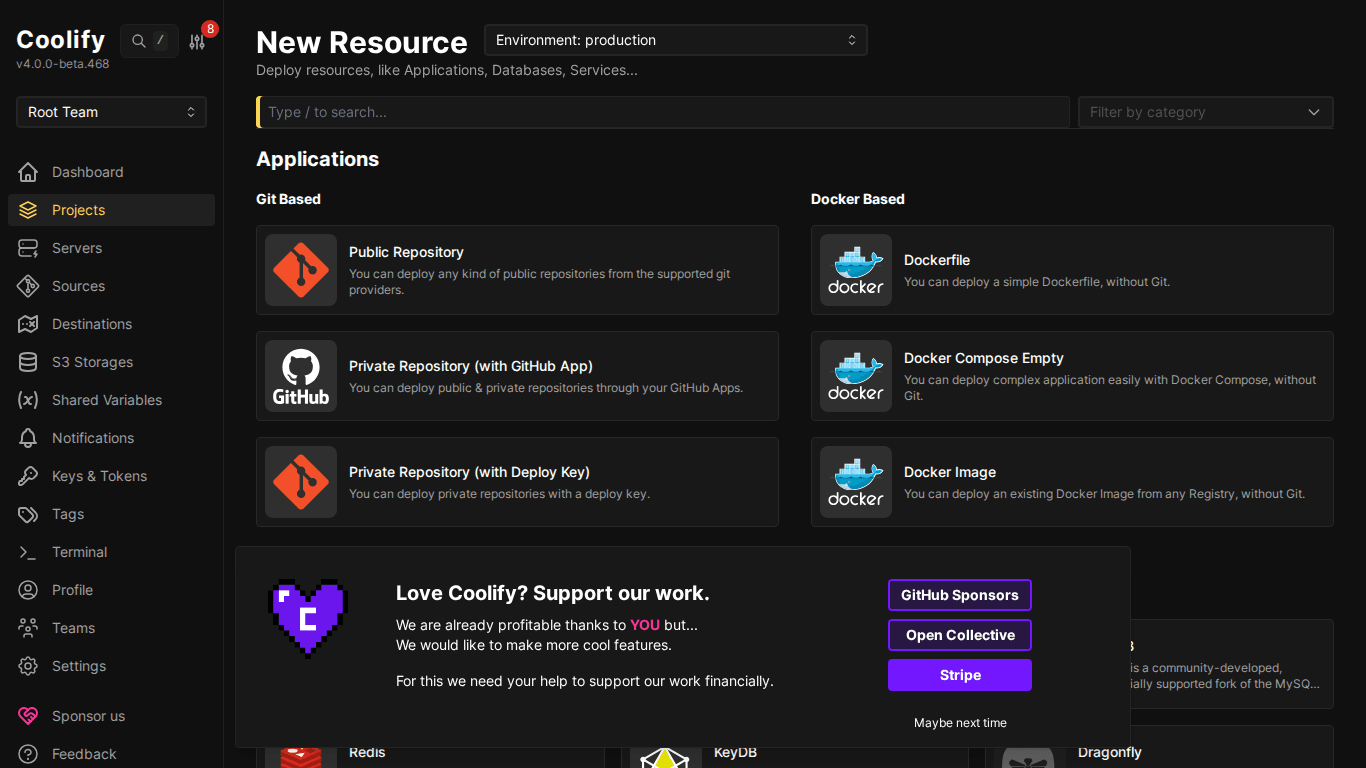This screenshot has width=1366, height=768.
Task: Select the Redis database icon
Action: pos(302,756)
